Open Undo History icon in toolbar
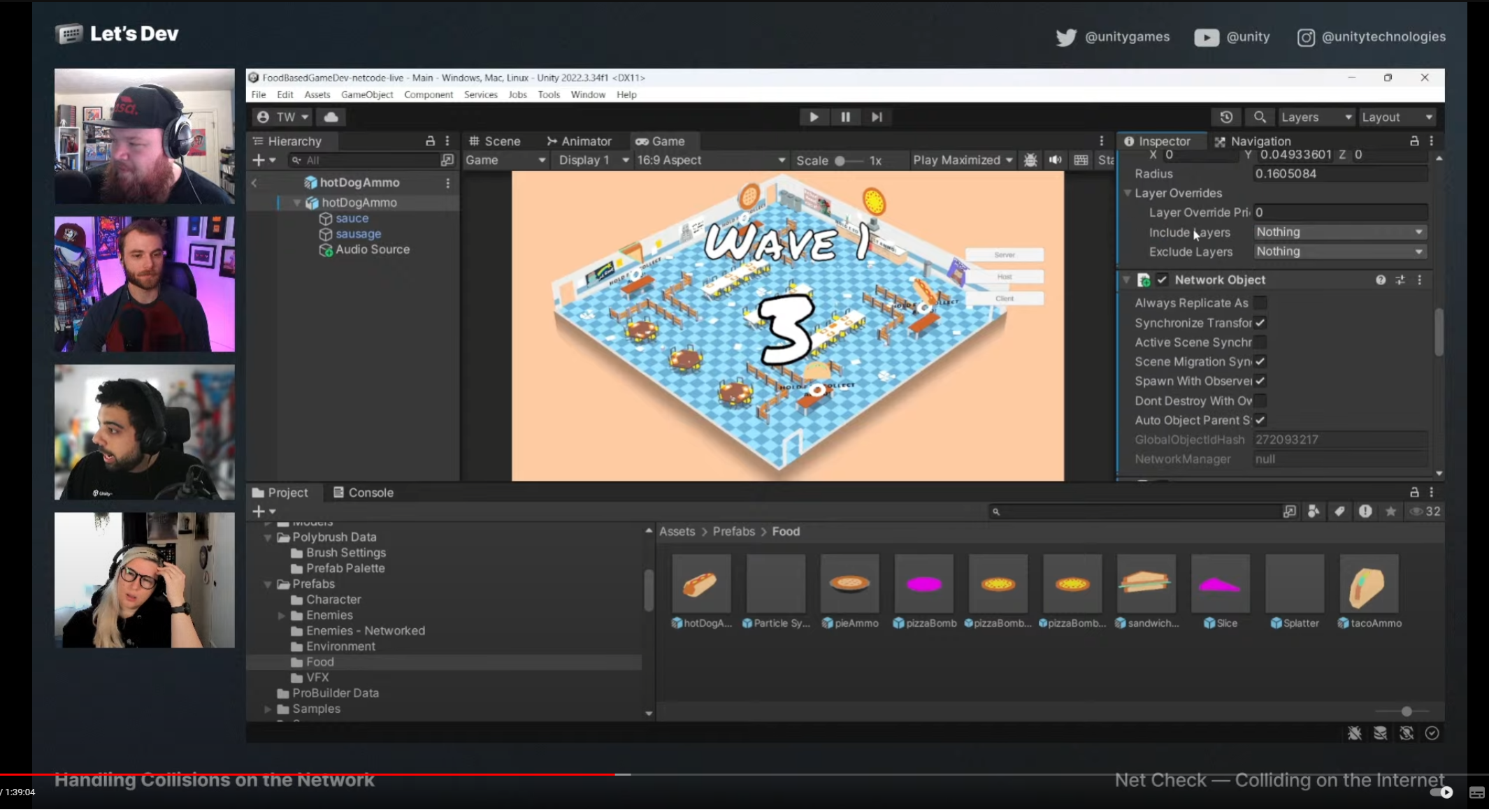 tap(1226, 117)
